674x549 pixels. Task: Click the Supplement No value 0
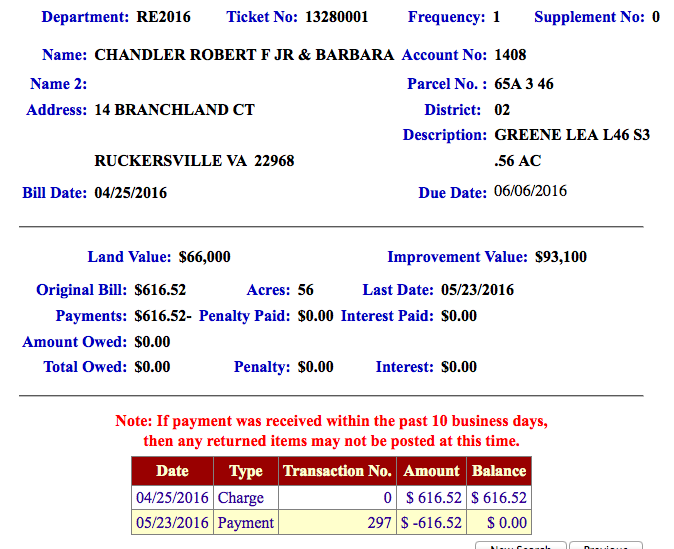coord(656,17)
